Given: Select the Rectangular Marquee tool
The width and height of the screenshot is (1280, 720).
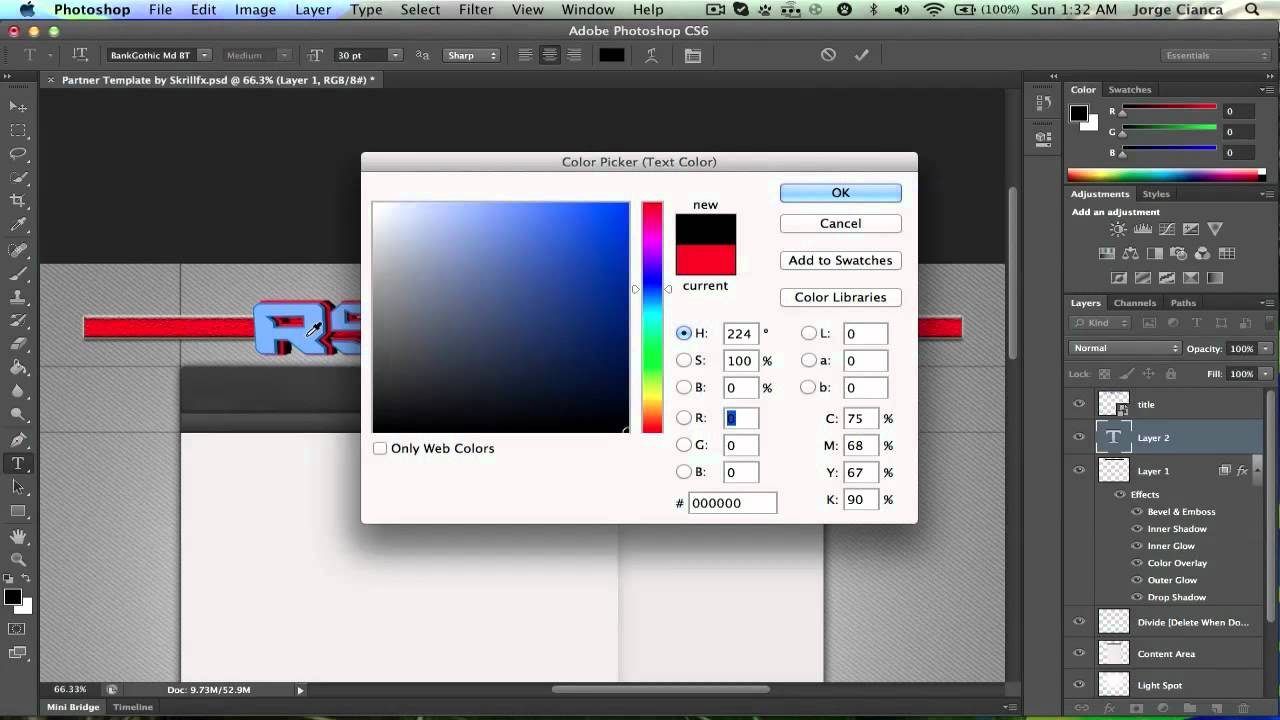Looking at the screenshot, I should 18,130.
